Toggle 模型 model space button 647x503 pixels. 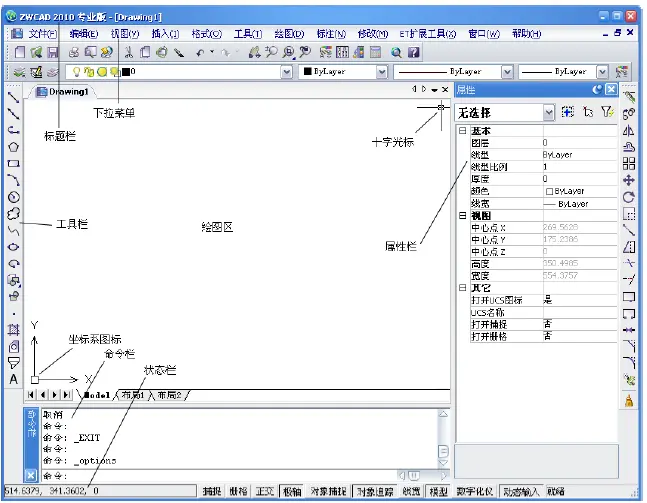(438, 491)
